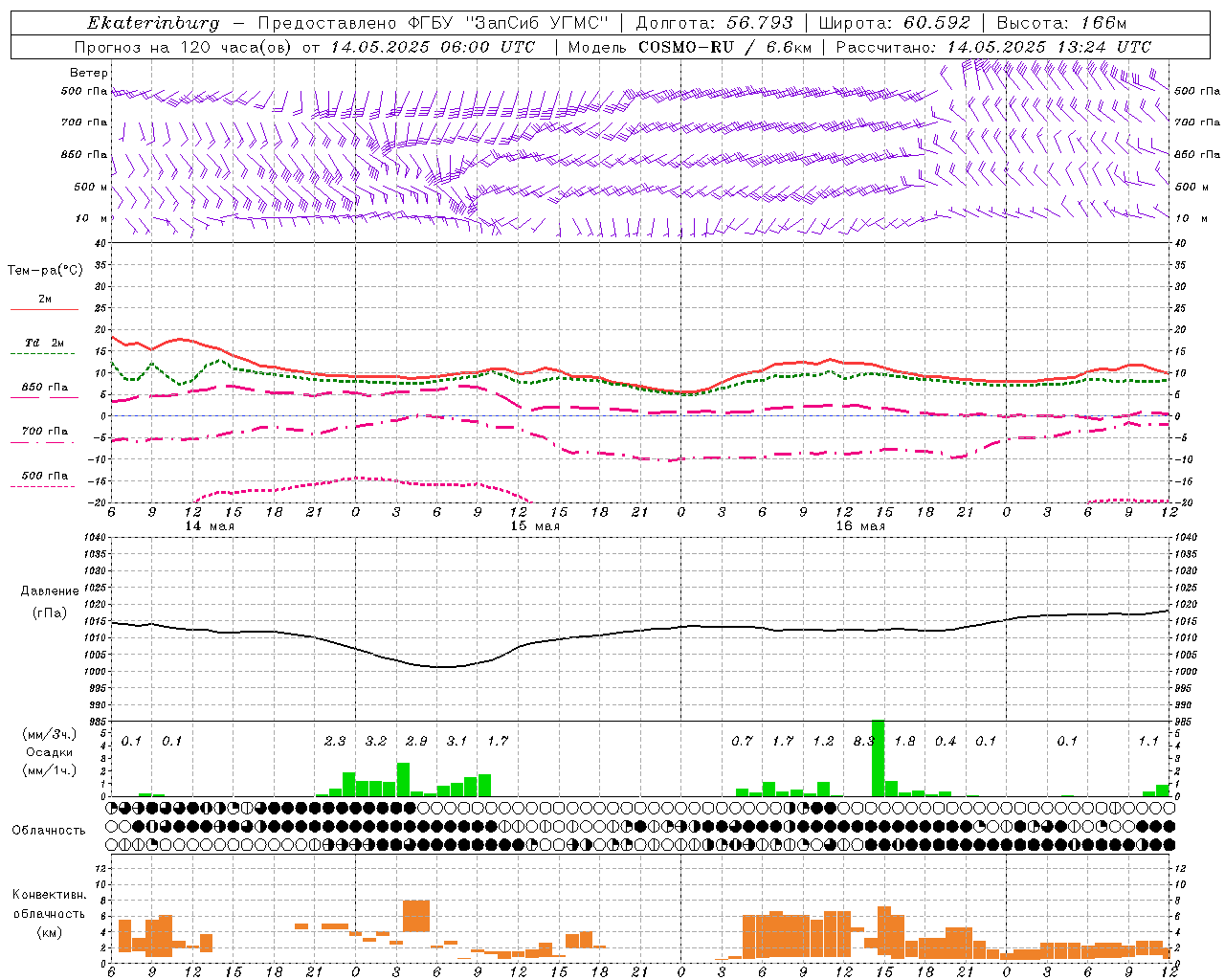Image resolution: width=1225 pixels, height=980 pixels.
Task: Select the 'Высота: 166м' header value
Action: click(x=1062, y=23)
